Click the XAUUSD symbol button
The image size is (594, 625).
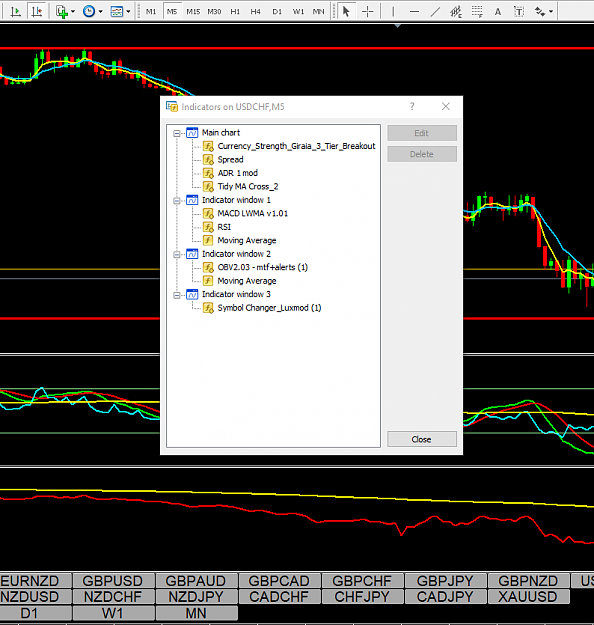click(x=528, y=597)
